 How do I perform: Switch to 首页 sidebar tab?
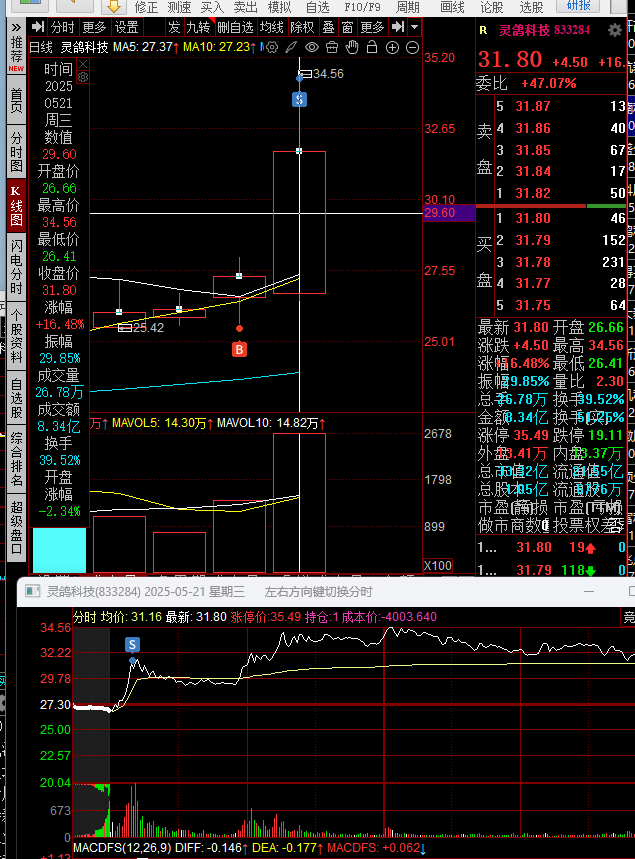tap(16, 100)
